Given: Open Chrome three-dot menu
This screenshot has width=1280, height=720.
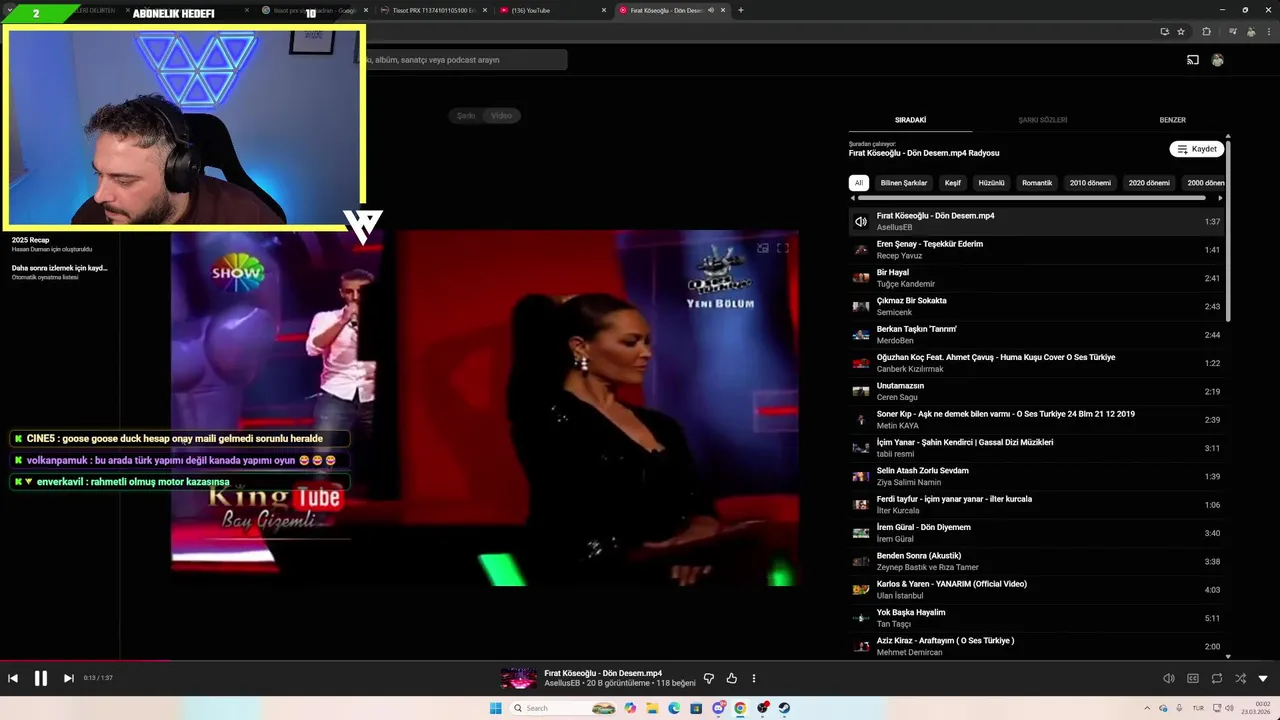Looking at the screenshot, I should 1268,32.
